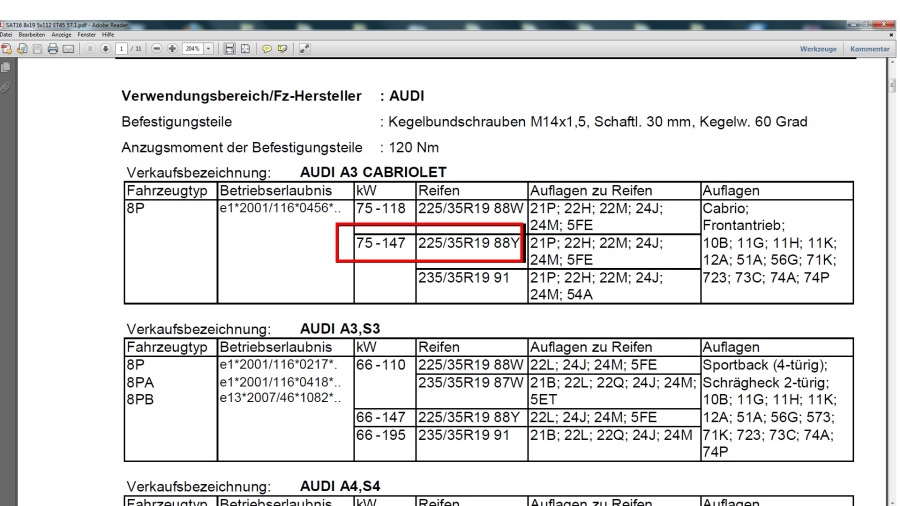Open the Bearbeiten menu

point(31,35)
